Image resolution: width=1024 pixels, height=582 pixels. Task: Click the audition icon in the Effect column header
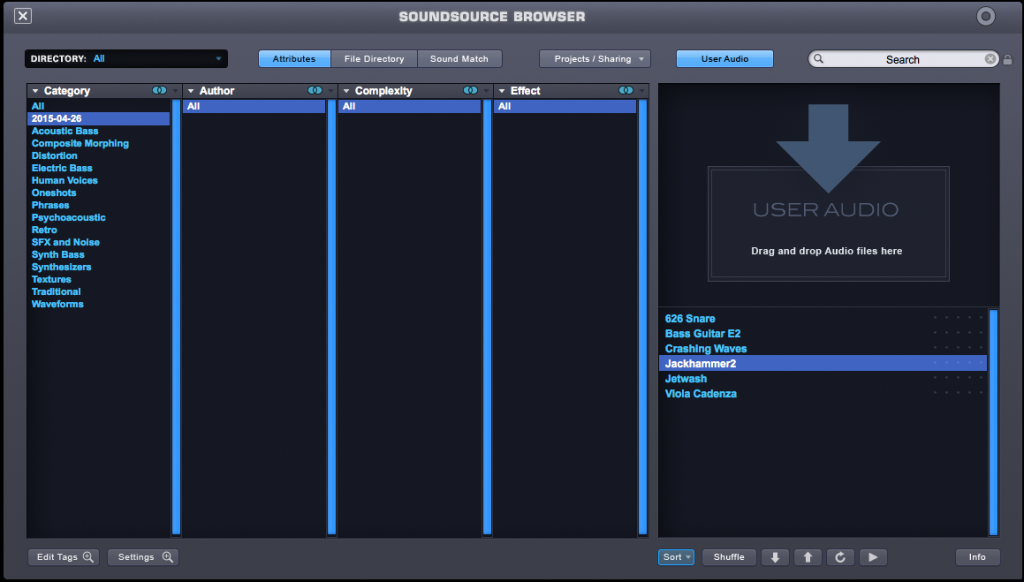coord(625,90)
